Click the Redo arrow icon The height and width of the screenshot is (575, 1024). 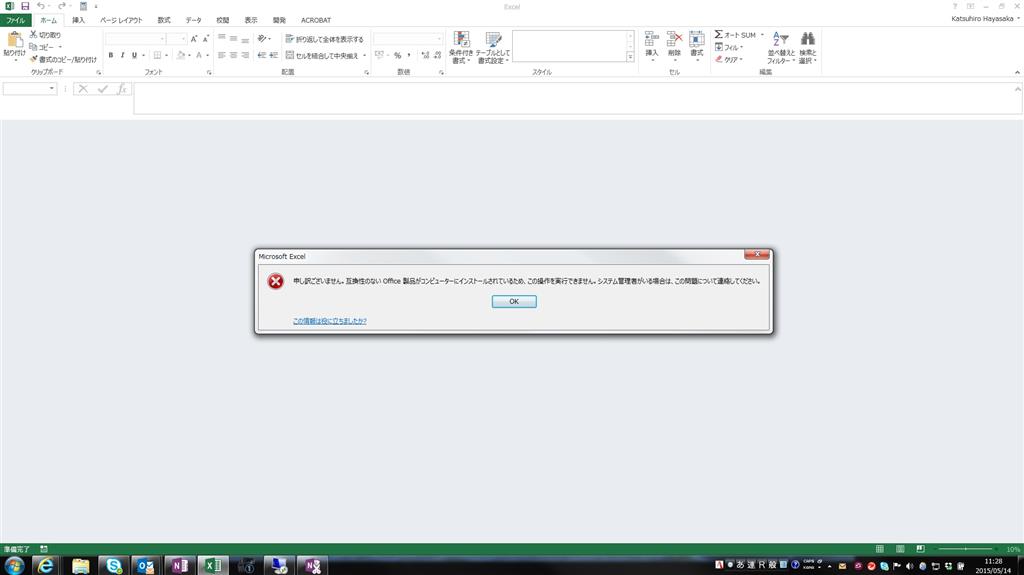(x=61, y=6)
